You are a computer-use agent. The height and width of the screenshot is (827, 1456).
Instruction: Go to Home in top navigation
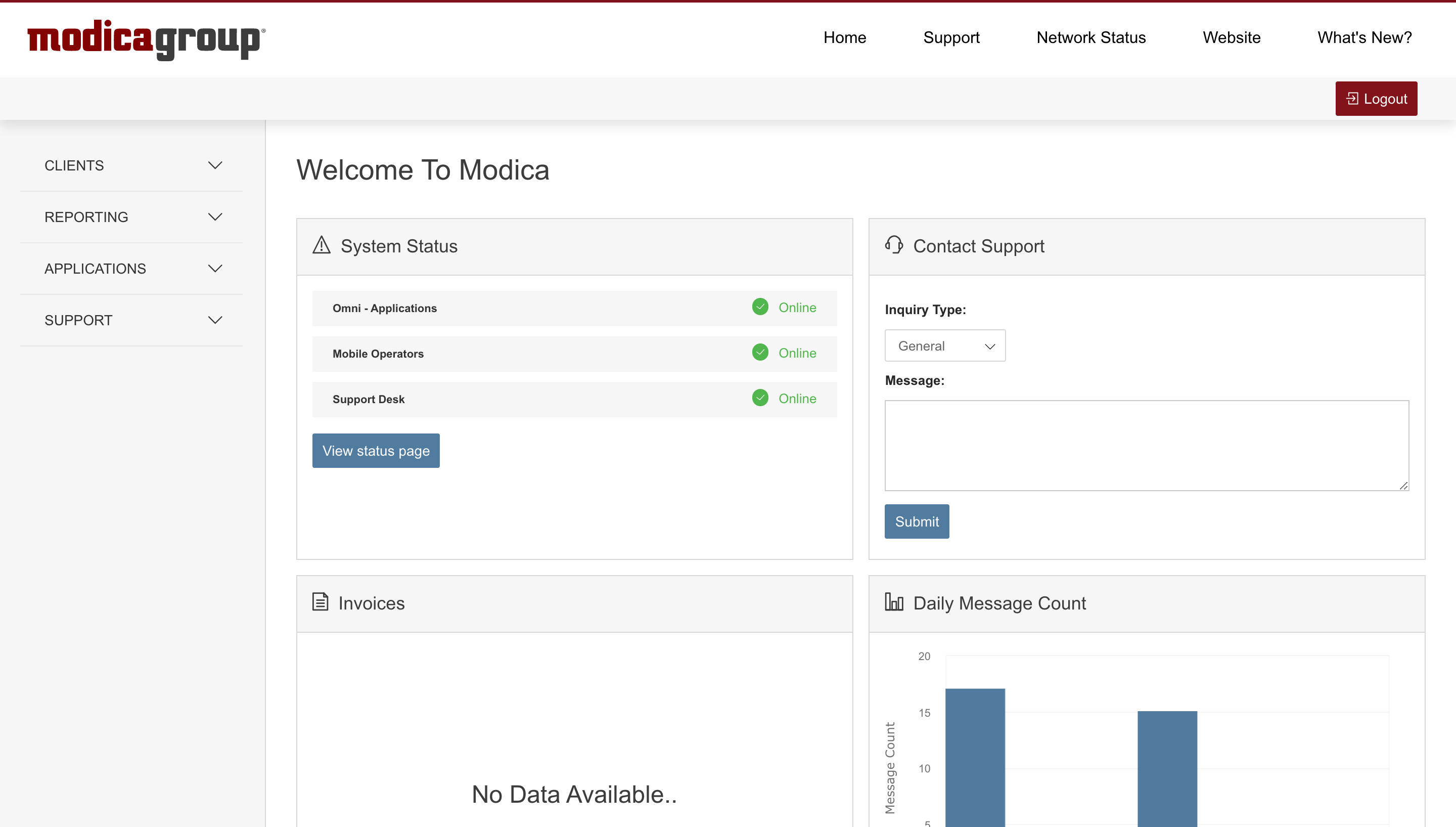[x=845, y=37]
